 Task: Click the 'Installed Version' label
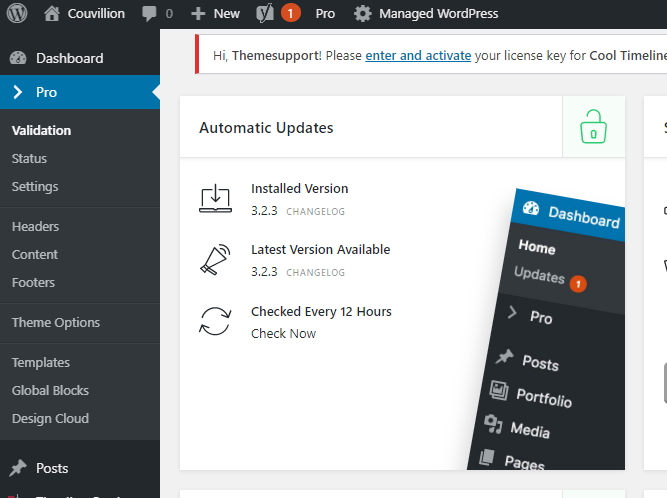(x=299, y=189)
